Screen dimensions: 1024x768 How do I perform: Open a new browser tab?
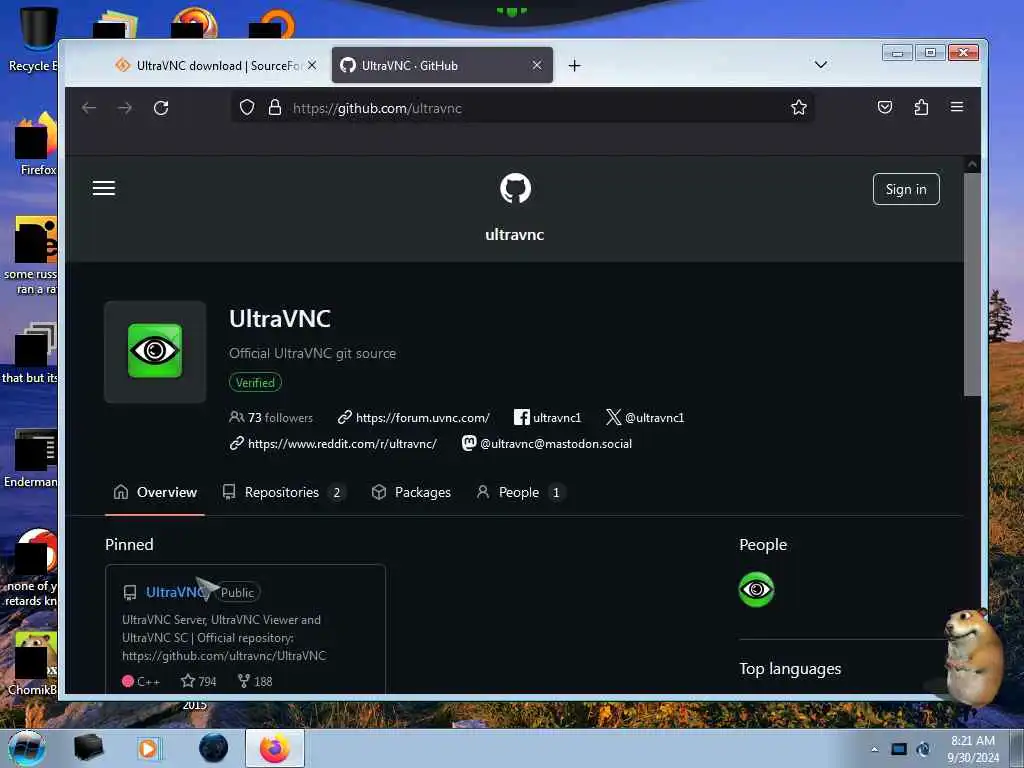[x=574, y=65]
